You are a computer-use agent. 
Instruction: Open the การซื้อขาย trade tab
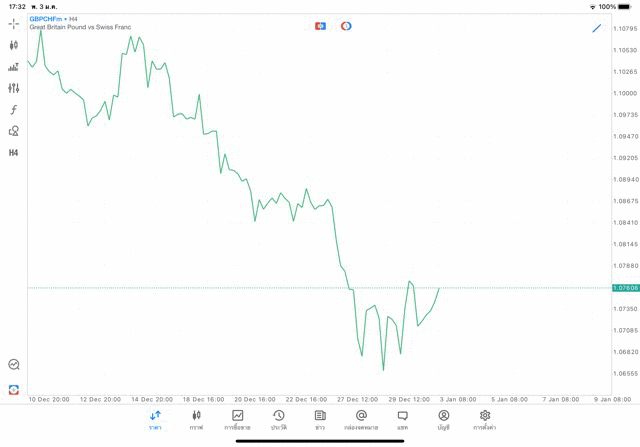238,420
